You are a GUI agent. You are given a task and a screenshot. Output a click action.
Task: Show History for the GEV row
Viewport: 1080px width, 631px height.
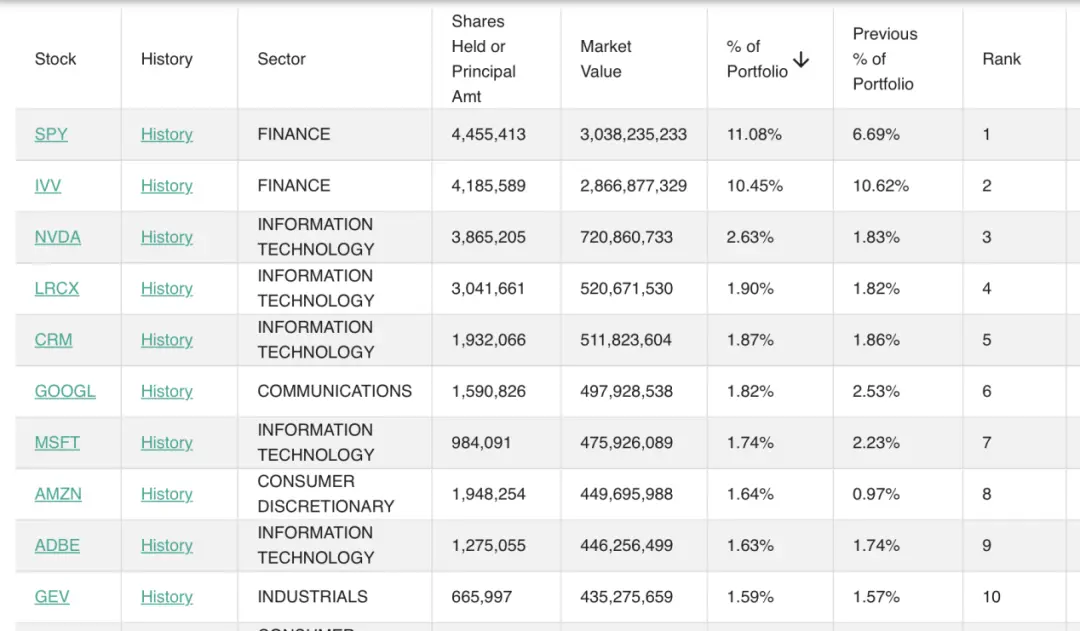[166, 597]
